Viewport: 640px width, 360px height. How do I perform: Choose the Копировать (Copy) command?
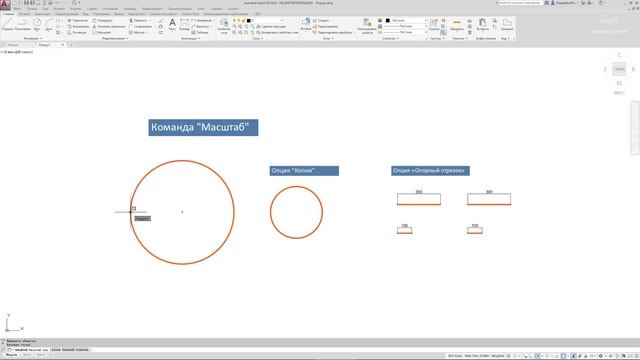click(x=78, y=27)
